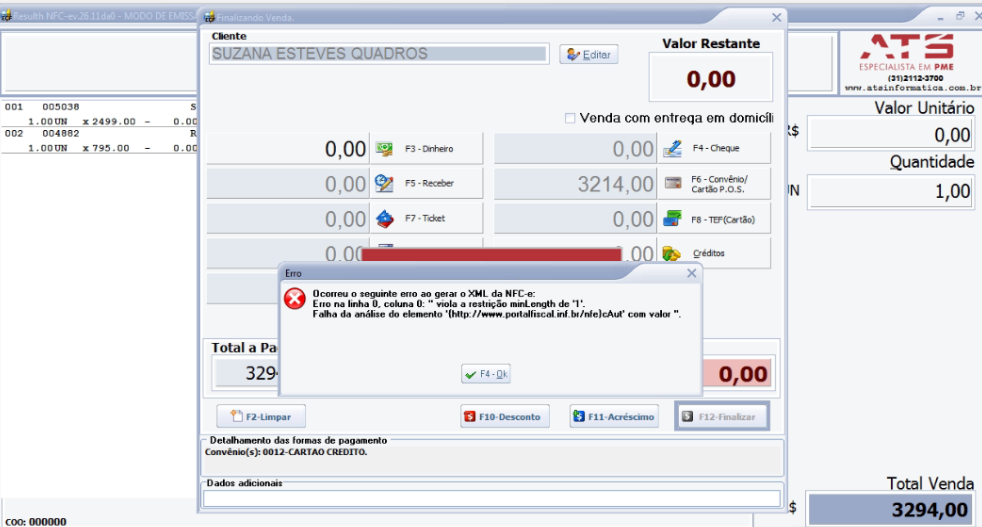Click the Quantidade value field

click(890, 191)
